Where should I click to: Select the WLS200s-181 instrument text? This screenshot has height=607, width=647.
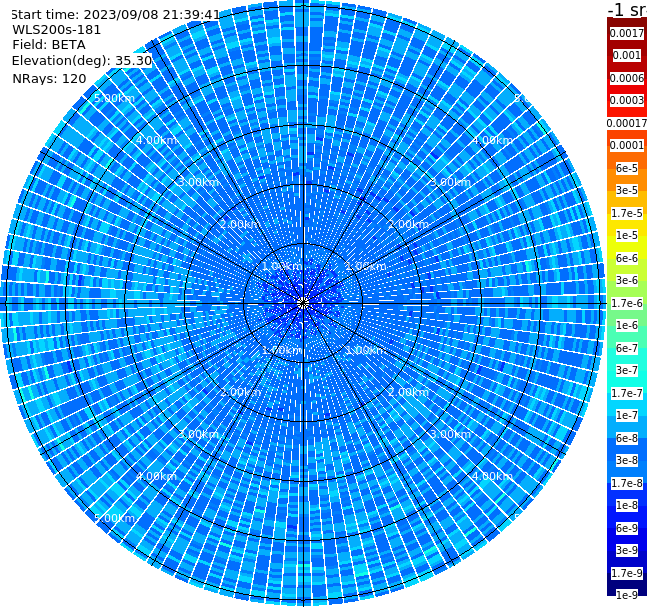pos(57,30)
